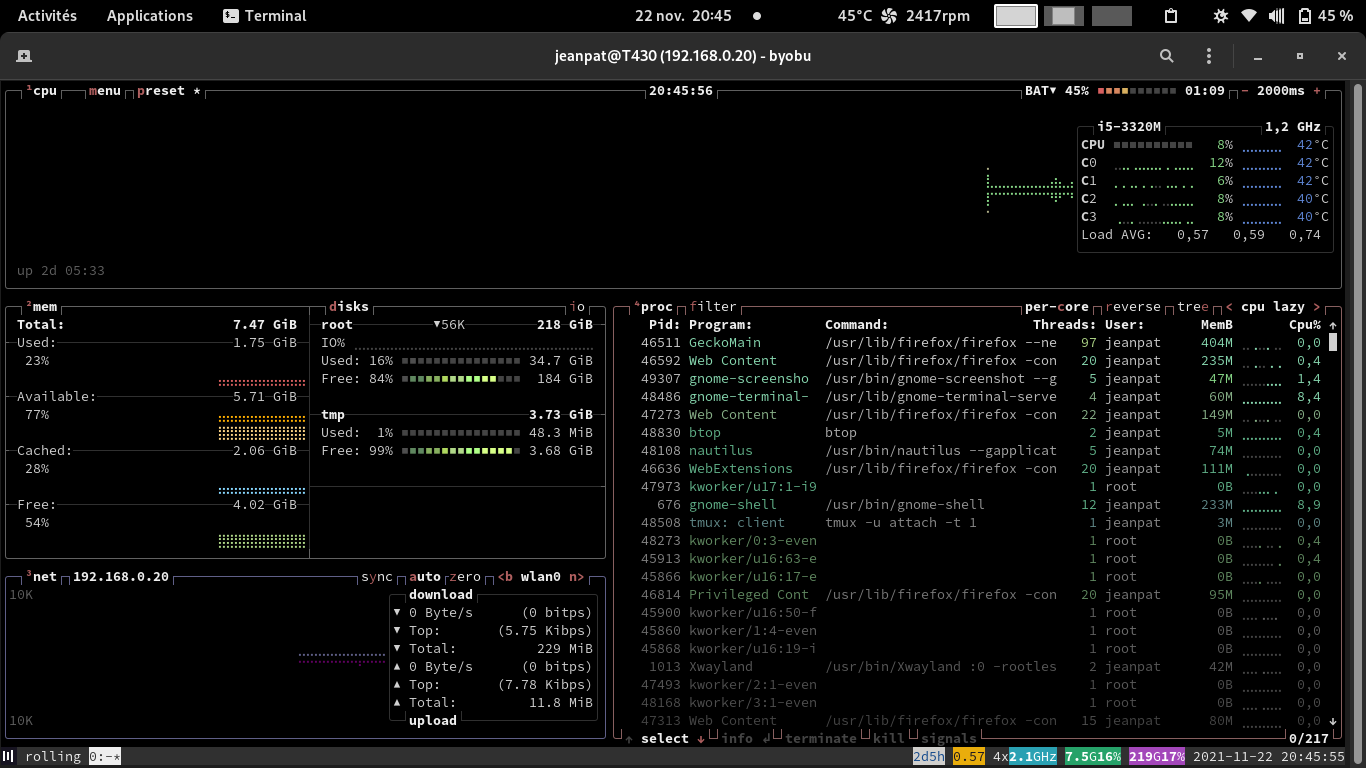Click byobu window 0:-* in status bar
This screenshot has width=1366, height=768.
coord(105,757)
